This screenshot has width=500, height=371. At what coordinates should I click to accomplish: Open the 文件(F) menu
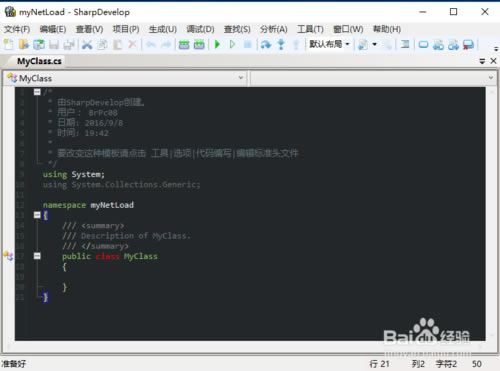(17, 29)
